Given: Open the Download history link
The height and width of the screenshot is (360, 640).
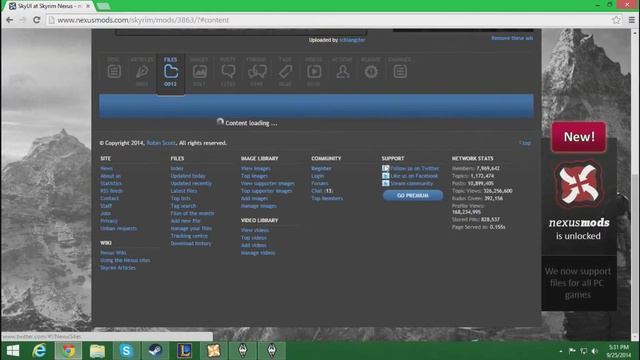Looking at the screenshot, I should tap(191, 244).
